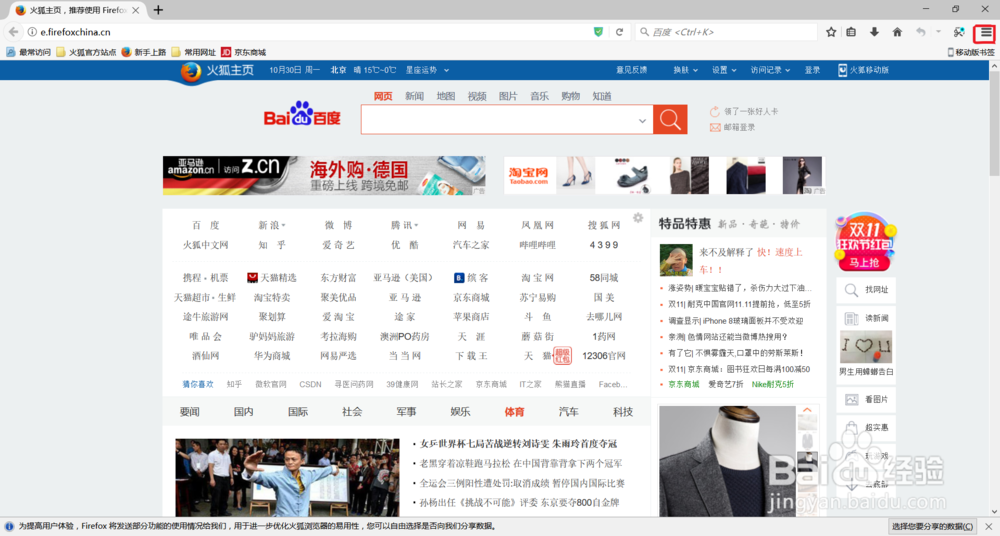1000x536 pixels.
Task: Expand 换肤 skin dropdown
Action: (x=686, y=70)
